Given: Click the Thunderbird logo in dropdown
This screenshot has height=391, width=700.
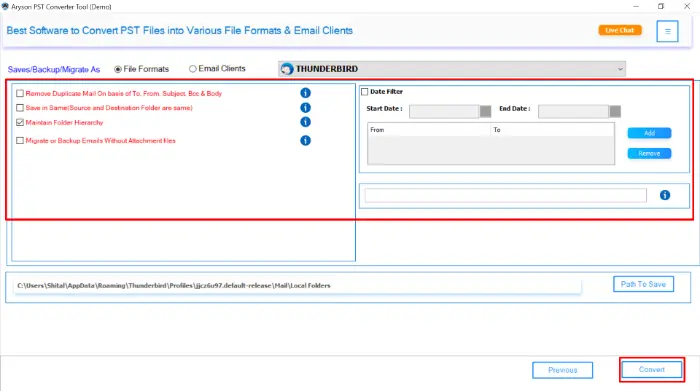Looking at the screenshot, I should [x=287, y=69].
